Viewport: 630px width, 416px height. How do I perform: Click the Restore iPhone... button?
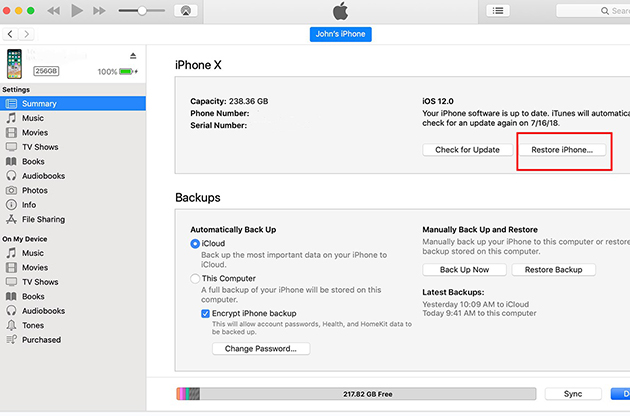click(x=562, y=150)
